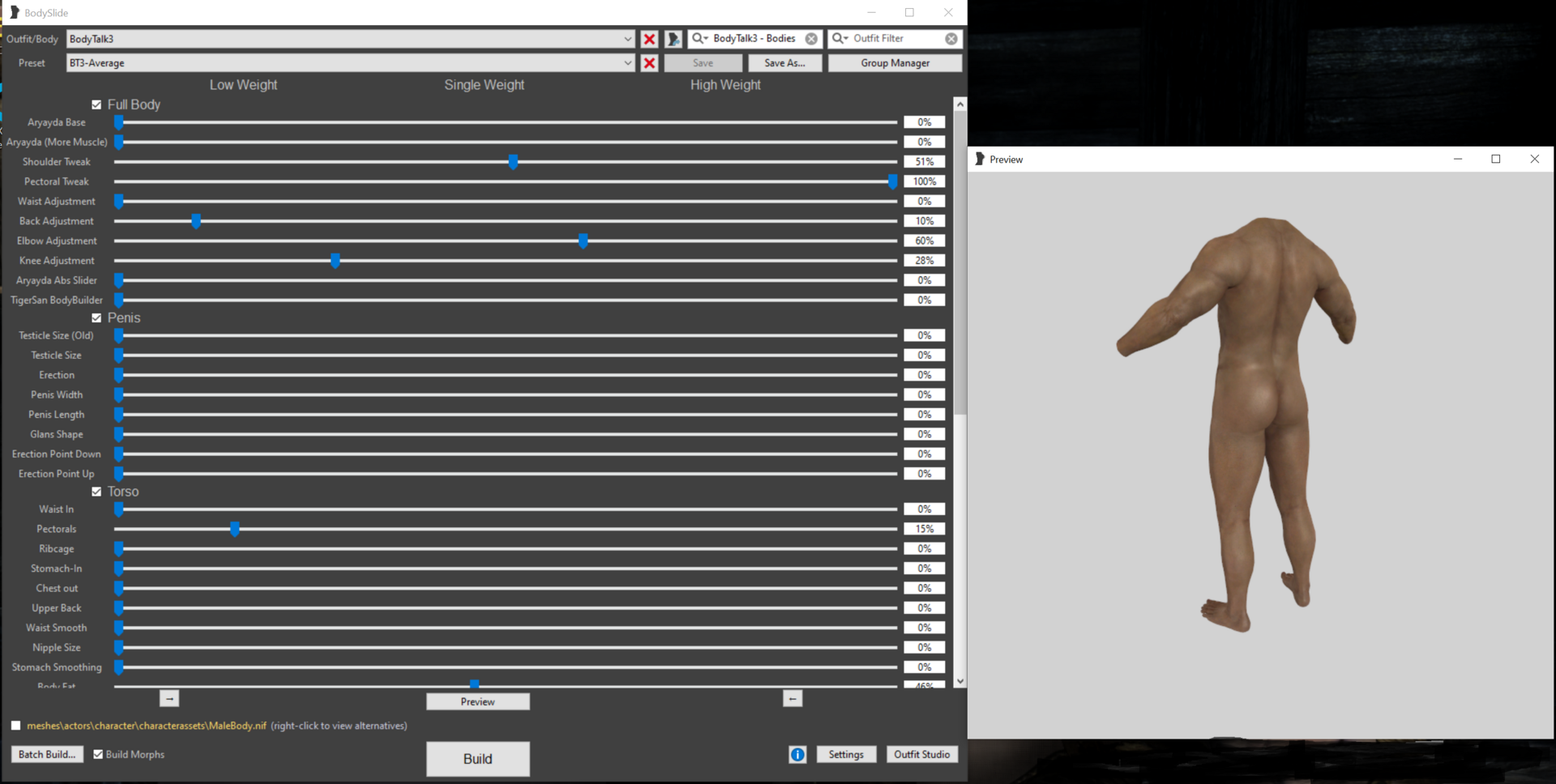
Task: Click the High Weight column heading
Action: coord(725,85)
